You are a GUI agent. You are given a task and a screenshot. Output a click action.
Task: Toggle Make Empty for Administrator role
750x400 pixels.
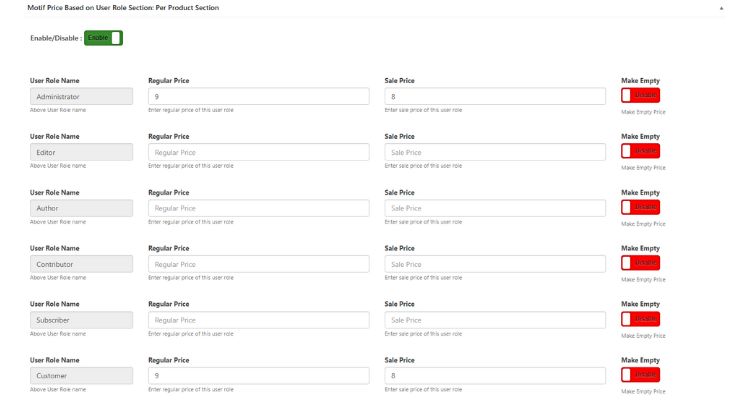pyautogui.click(x=640, y=95)
